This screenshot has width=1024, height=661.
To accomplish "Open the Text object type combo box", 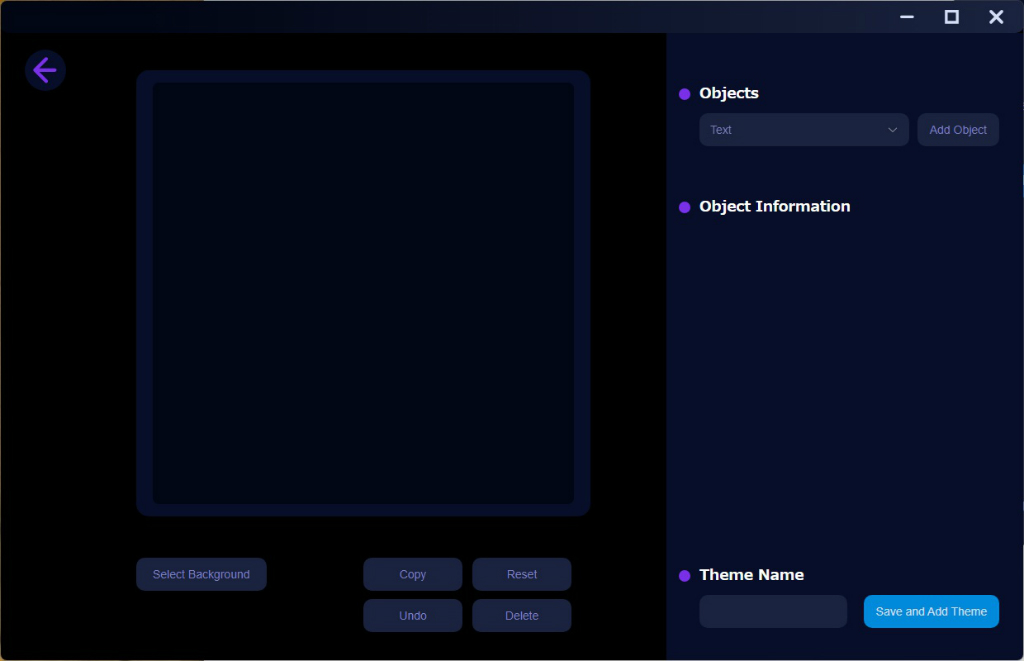I will click(x=804, y=129).
